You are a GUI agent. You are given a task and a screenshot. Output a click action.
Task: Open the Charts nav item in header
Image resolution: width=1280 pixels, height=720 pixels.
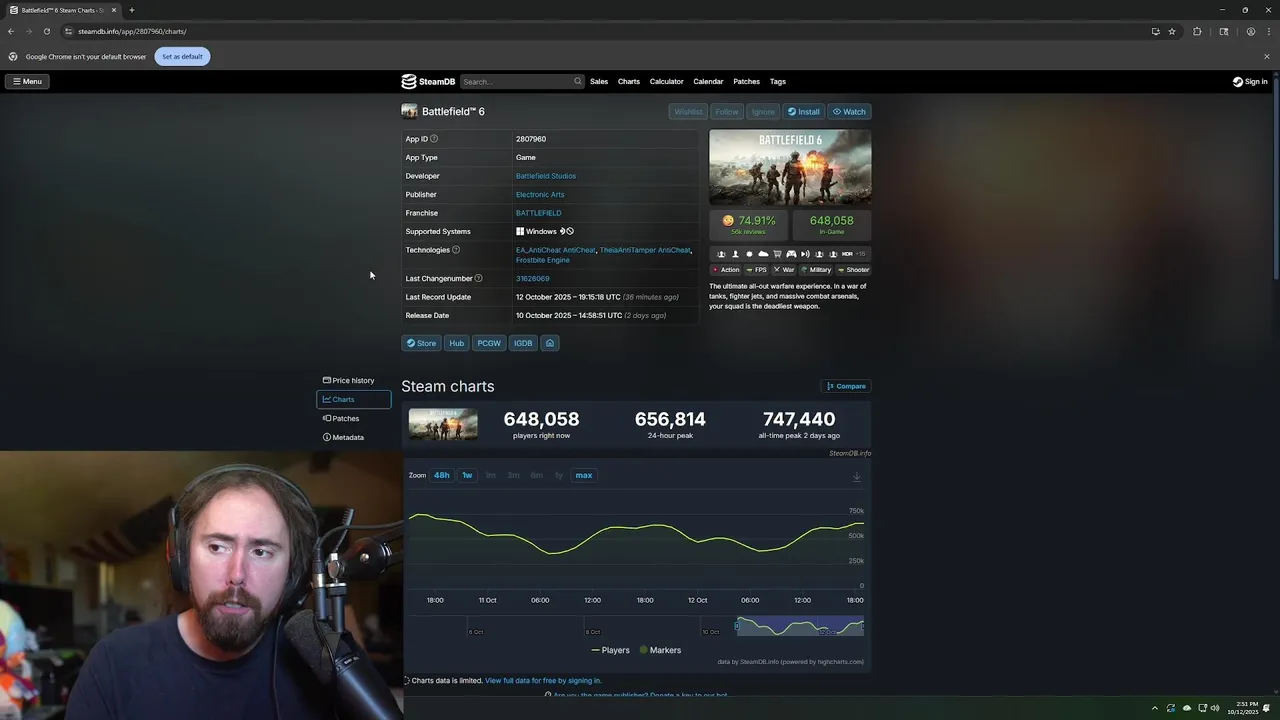click(629, 82)
